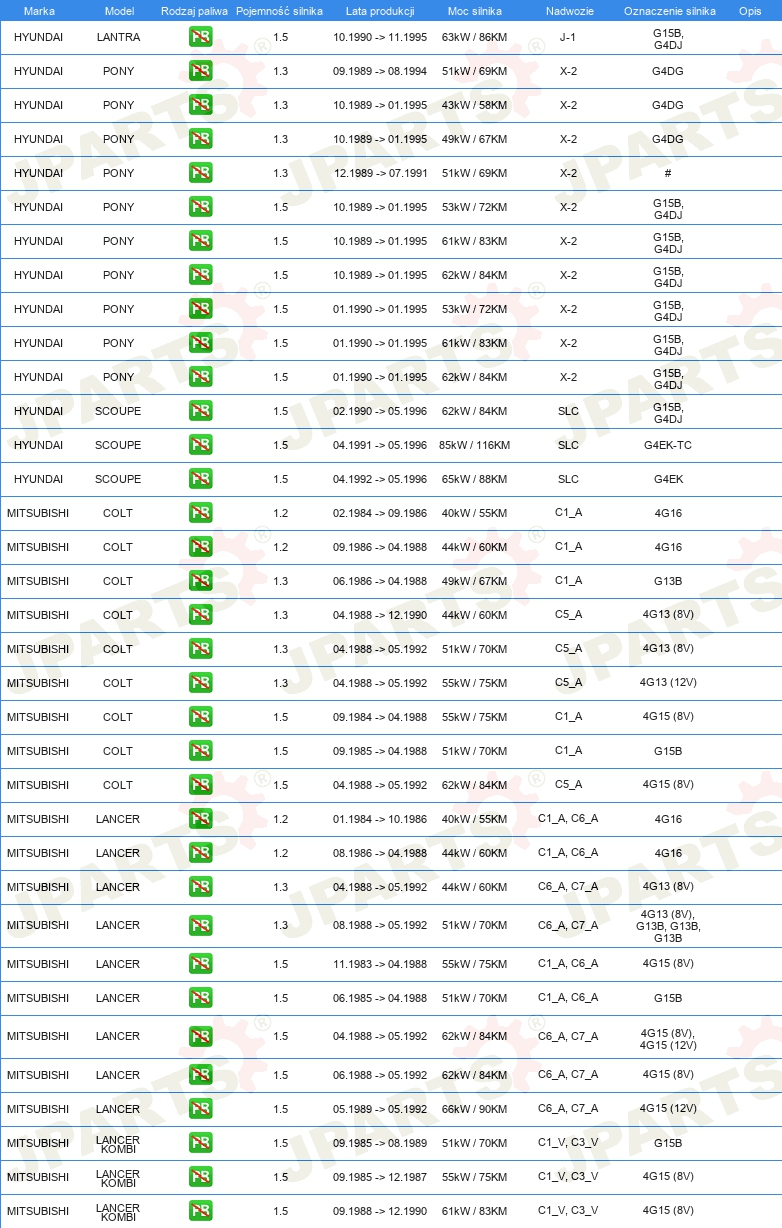The width and height of the screenshot is (782, 1228).
Task: Click petrol icon in Lancer Kombi 09.1985 -> 12.1987 row
Action: (200, 1178)
